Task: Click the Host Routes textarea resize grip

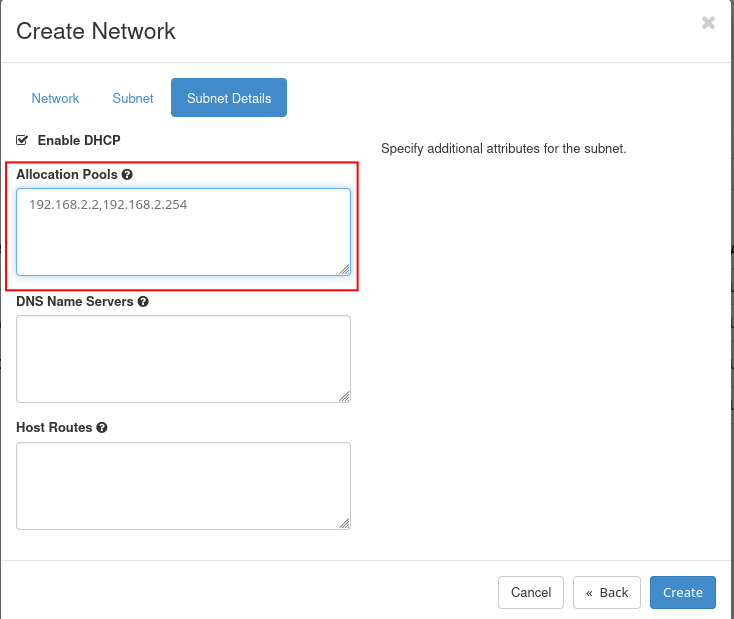Action: pos(344,522)
